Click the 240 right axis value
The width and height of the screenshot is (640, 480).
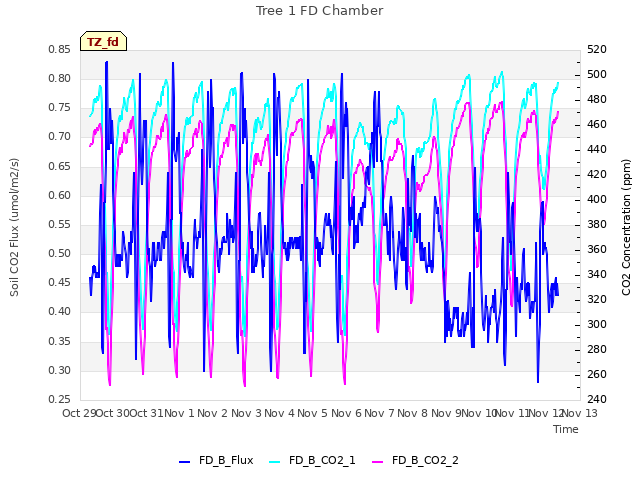click(597, 399)
